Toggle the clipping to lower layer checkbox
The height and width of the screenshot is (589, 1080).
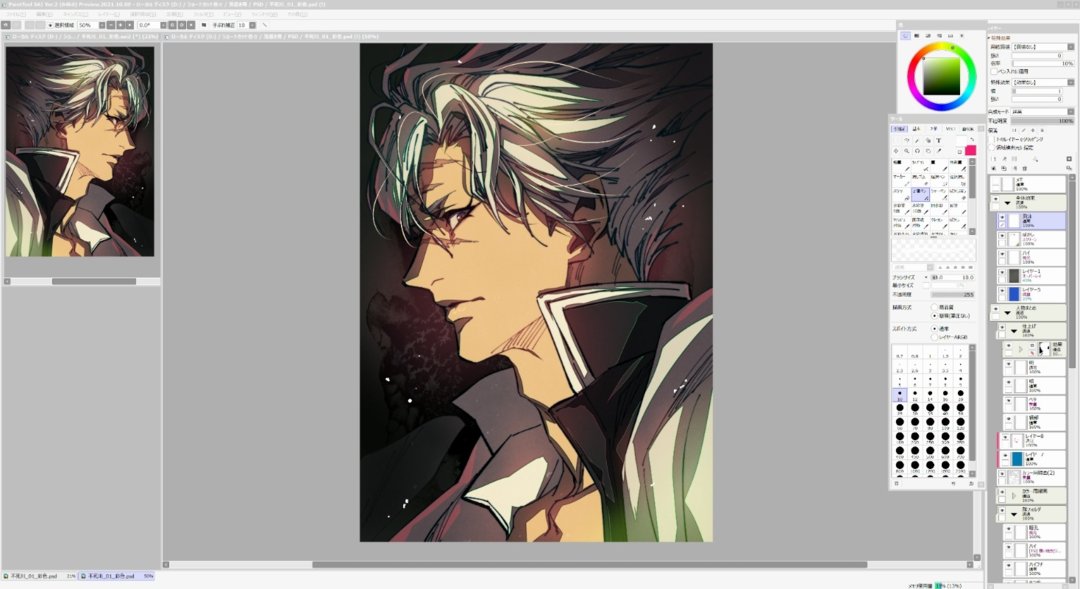pos(991,139)
